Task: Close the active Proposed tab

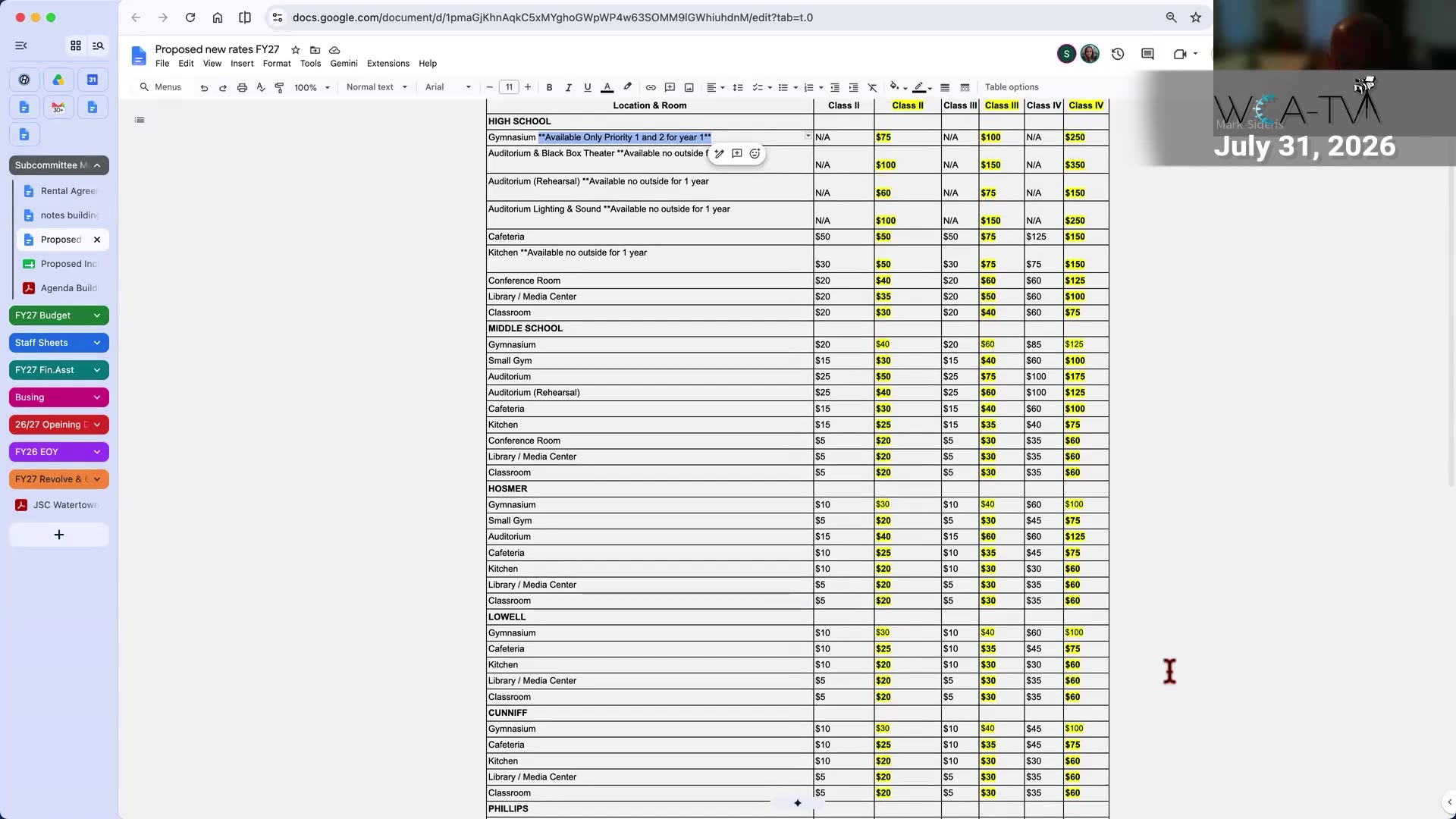Action: click(x=97, y=240)
